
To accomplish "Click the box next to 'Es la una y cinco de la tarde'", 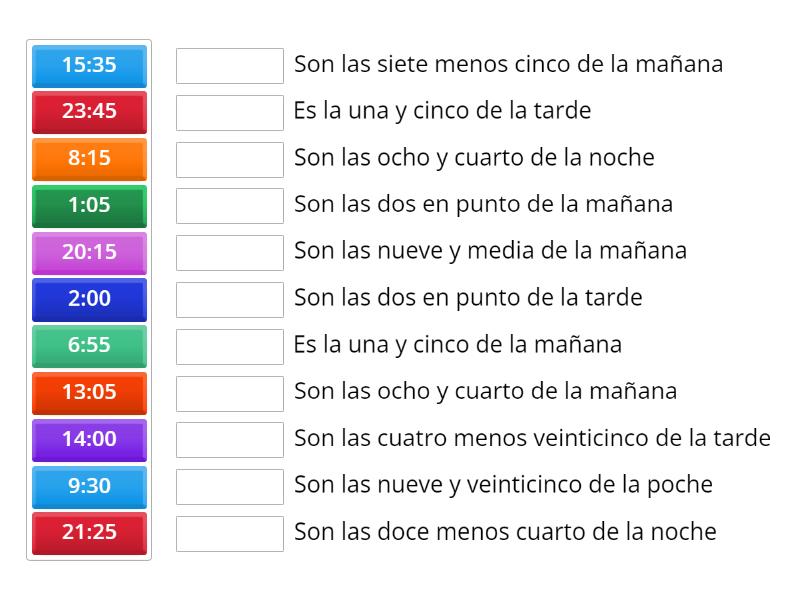I will (x=229, y=112).
